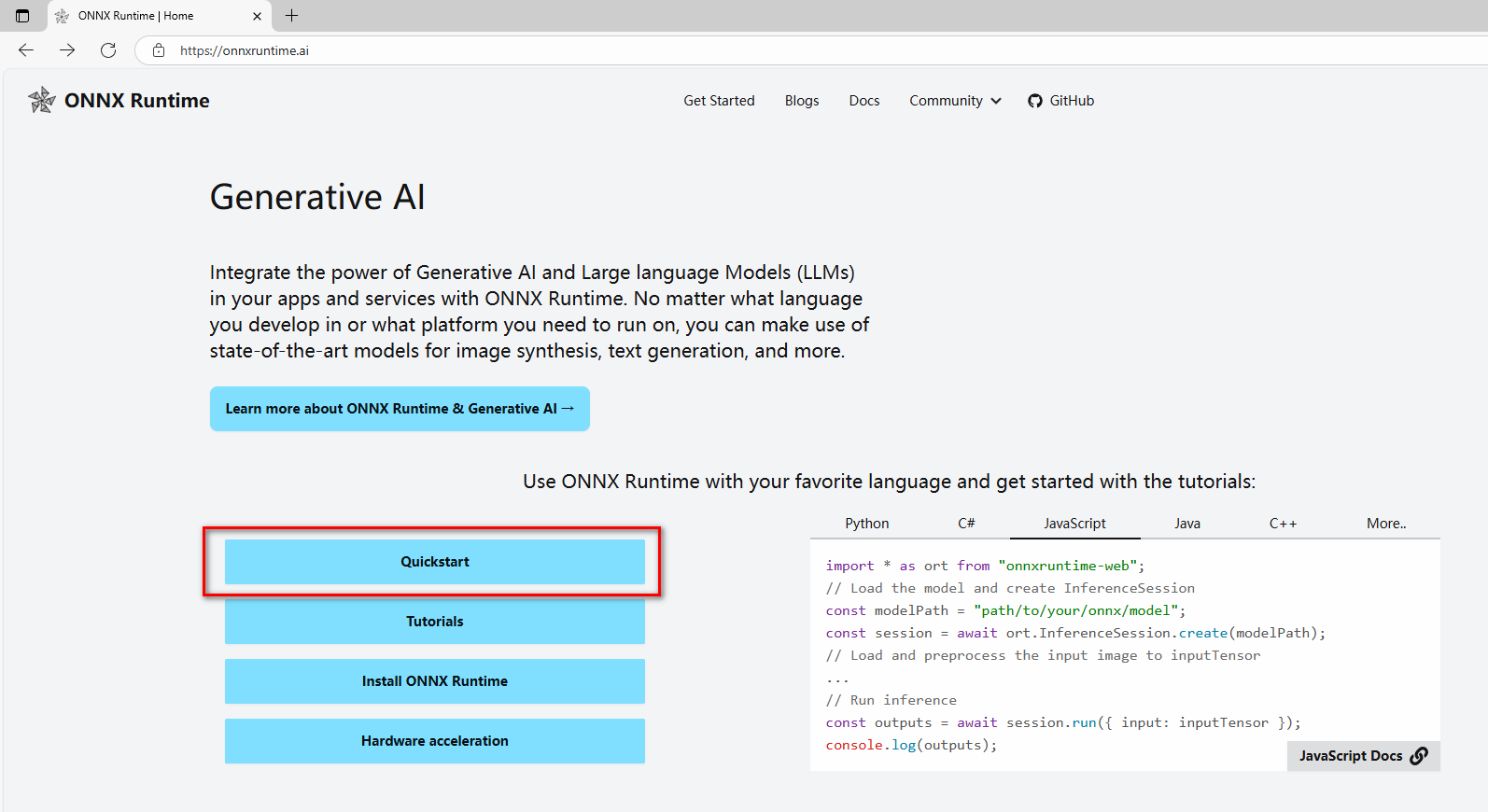
Task: Close the ONNX Runtime | Home tab
Action: [257, 16]
